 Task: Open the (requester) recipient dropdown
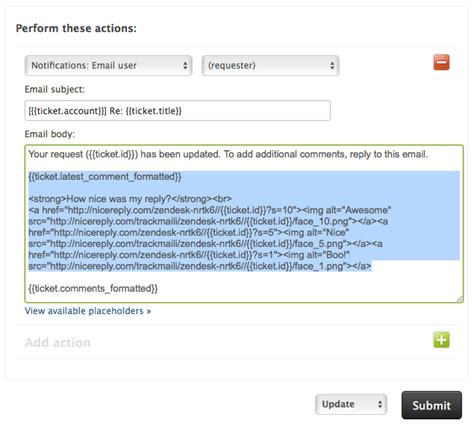point(270,65)
